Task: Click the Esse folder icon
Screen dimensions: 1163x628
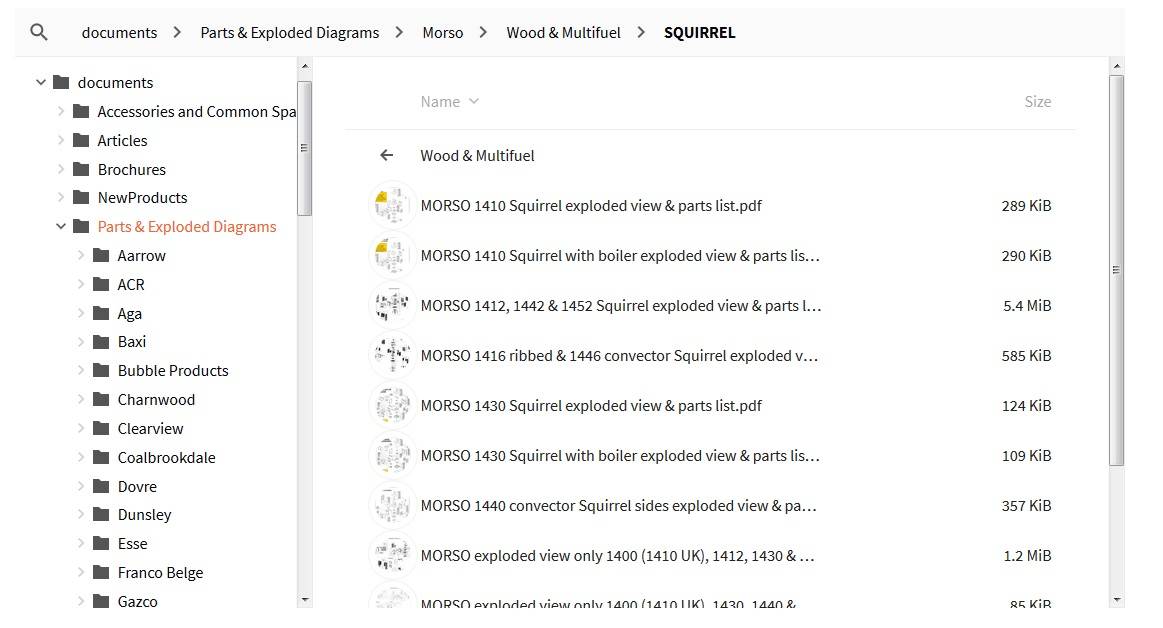Action: [101, 542]
